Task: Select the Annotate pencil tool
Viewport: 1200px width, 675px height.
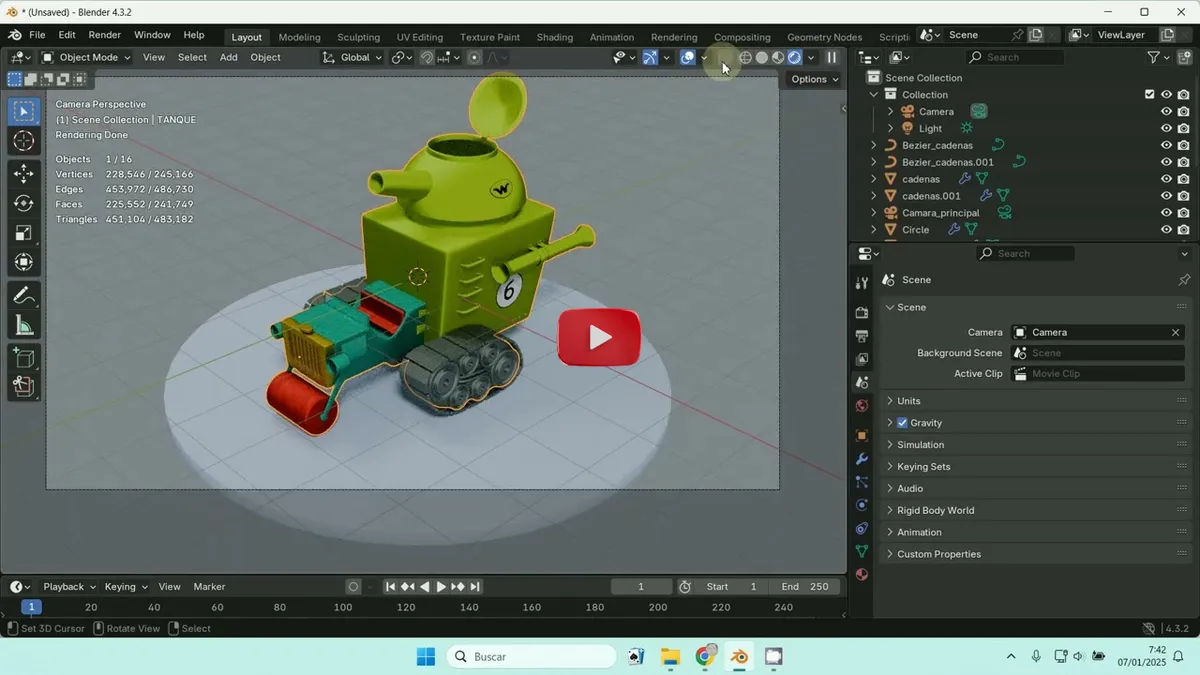Action: [x=24, y=296]
